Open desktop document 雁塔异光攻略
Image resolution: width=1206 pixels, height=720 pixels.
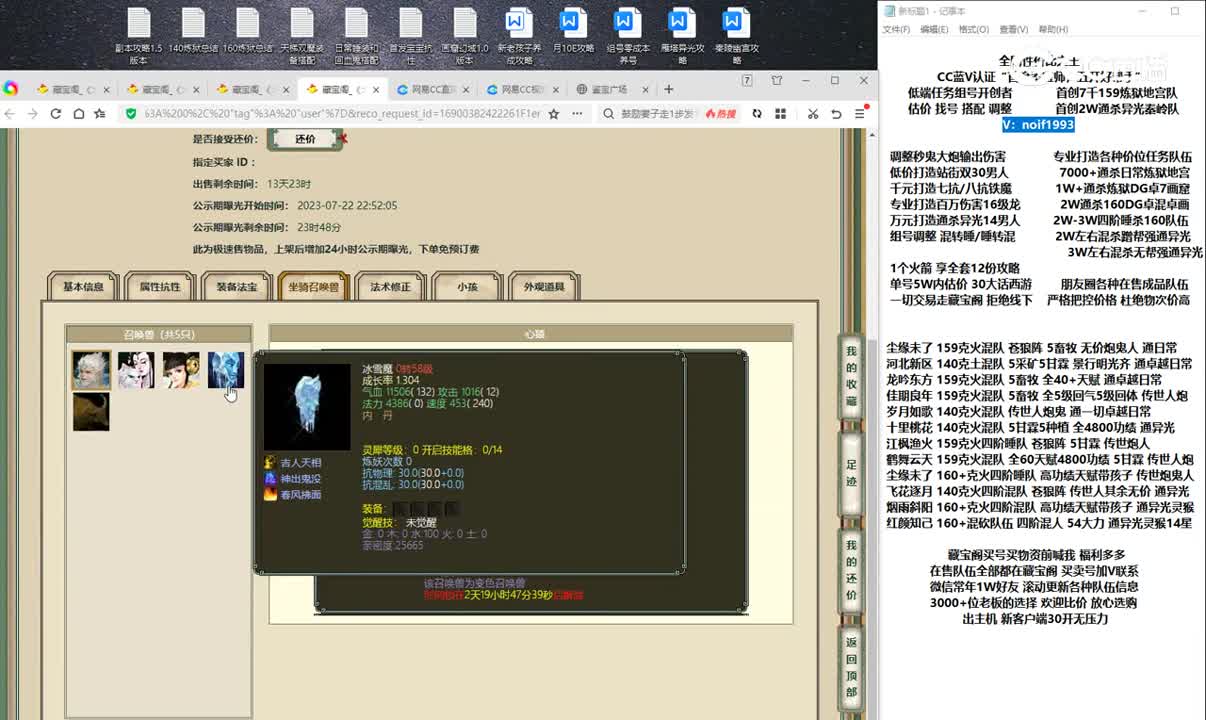[682, 36]
